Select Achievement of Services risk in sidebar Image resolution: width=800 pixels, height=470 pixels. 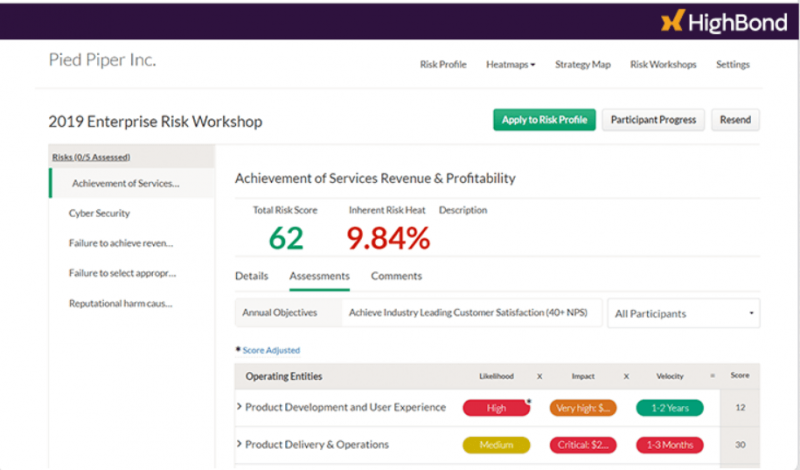[x=132, y=183]
